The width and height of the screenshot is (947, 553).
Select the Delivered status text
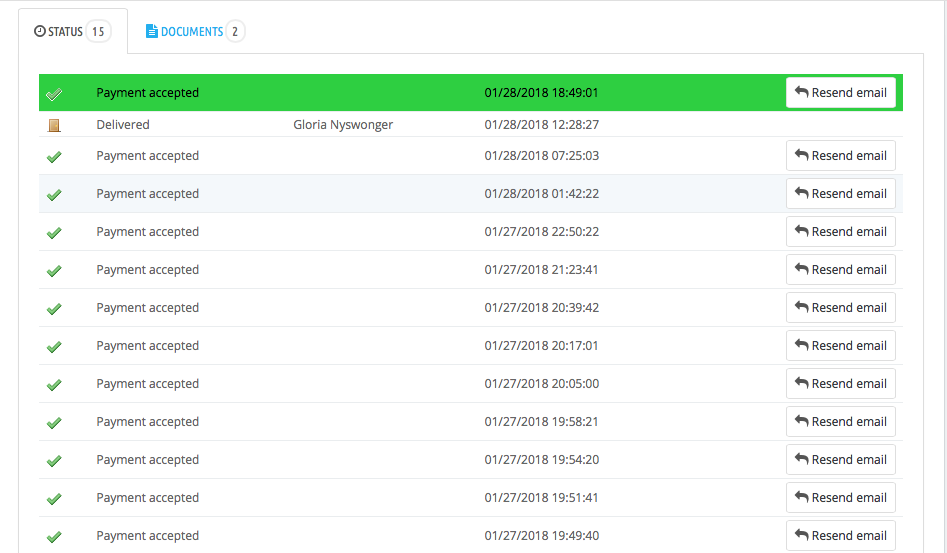123,124
